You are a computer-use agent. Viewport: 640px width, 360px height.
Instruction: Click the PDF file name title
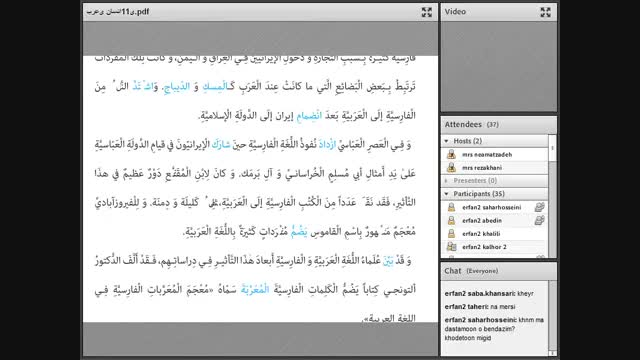coord(118,12)
